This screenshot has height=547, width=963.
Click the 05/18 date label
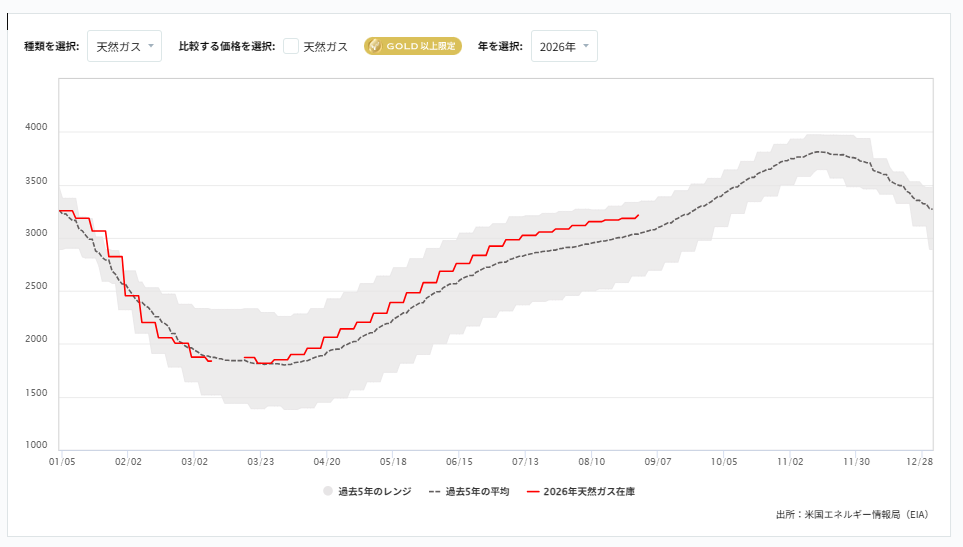393,462
